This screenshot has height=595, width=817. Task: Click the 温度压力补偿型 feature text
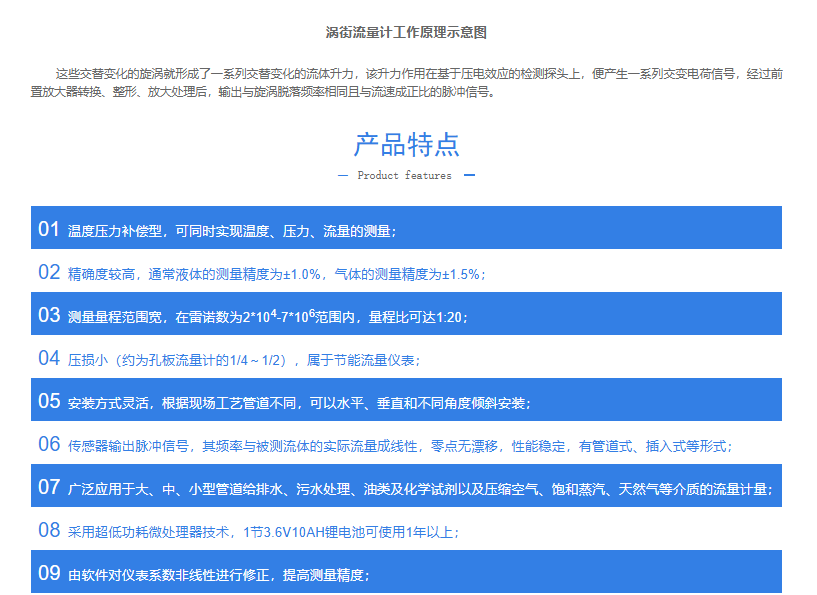(232, 231)
